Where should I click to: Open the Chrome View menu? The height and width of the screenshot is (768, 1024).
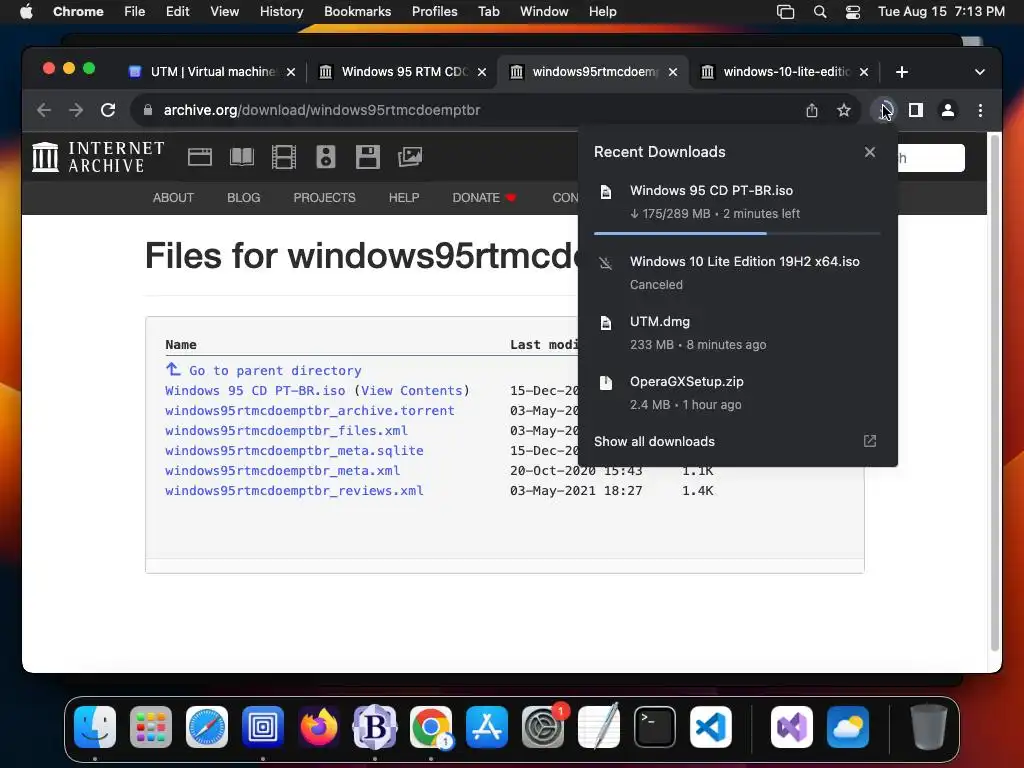pyautogui.click(x=225, y=12)
